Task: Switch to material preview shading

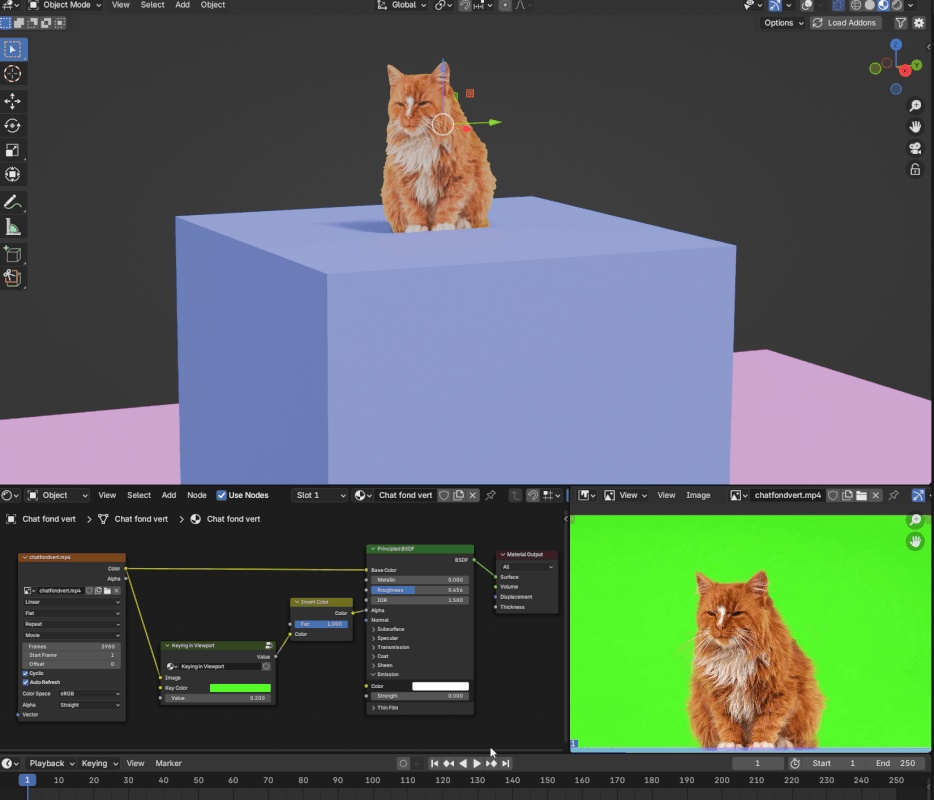Action: pyautogui.click(x=883, y=5)
